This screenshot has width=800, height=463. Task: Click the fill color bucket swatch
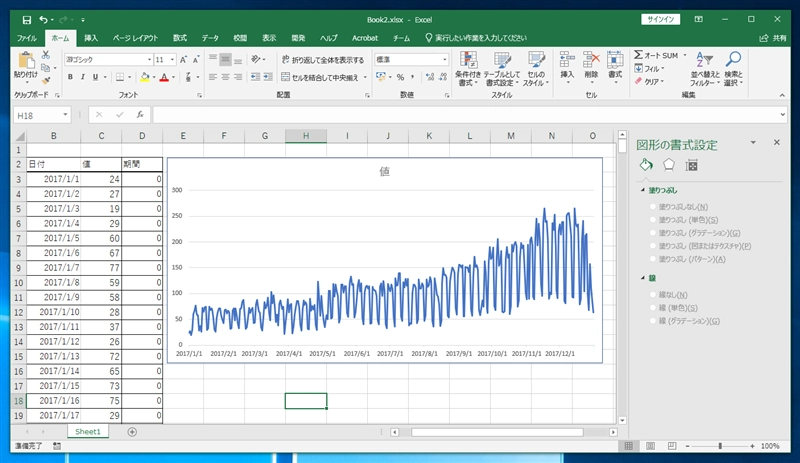145,77
